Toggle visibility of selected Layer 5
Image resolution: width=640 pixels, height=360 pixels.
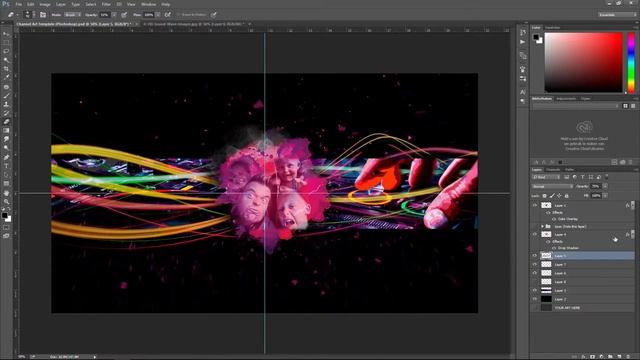click(535, 256)
